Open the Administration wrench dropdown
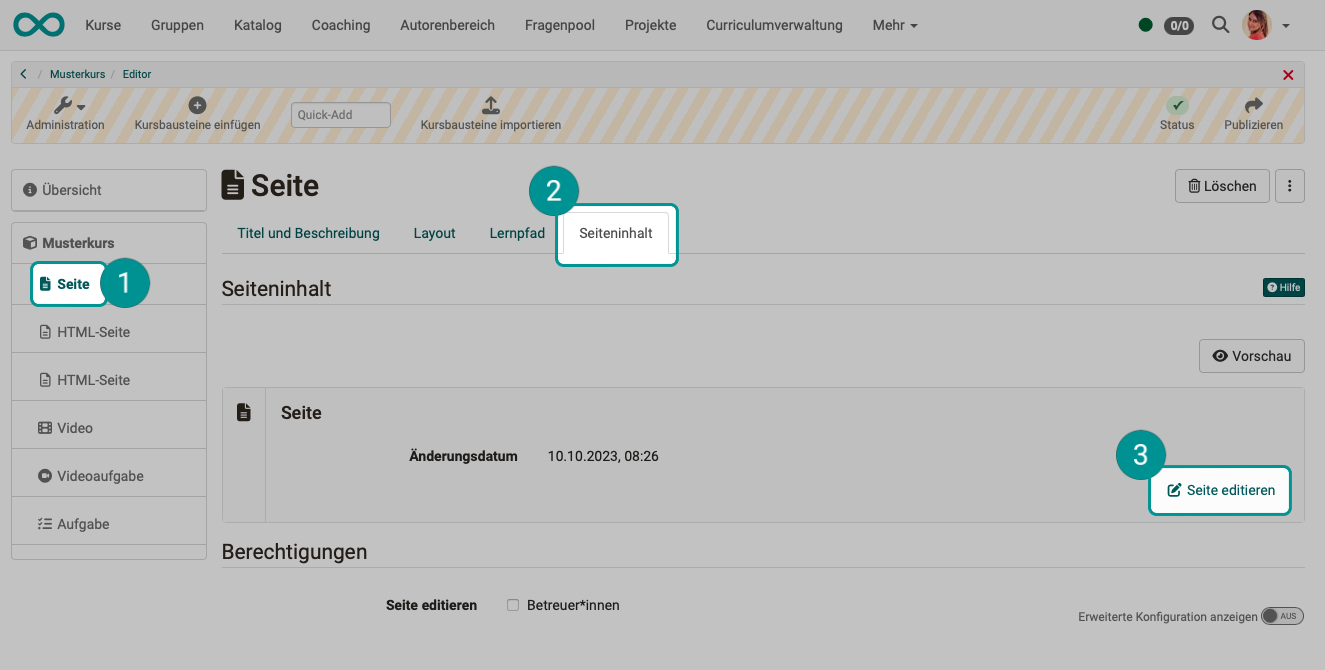Viewport: 1325px width, 670px height. tap(68, 106)
